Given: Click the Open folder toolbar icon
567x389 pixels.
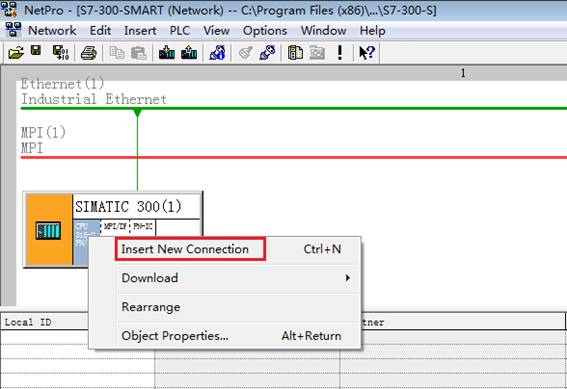Looking at the screenshot, I should coord(16,53).
